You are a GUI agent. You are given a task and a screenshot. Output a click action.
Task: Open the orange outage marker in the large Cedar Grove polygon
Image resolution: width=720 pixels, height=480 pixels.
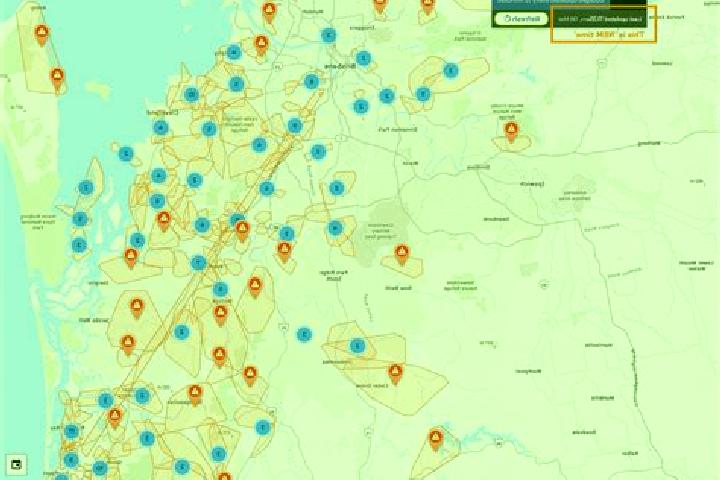tap(395, 374)
